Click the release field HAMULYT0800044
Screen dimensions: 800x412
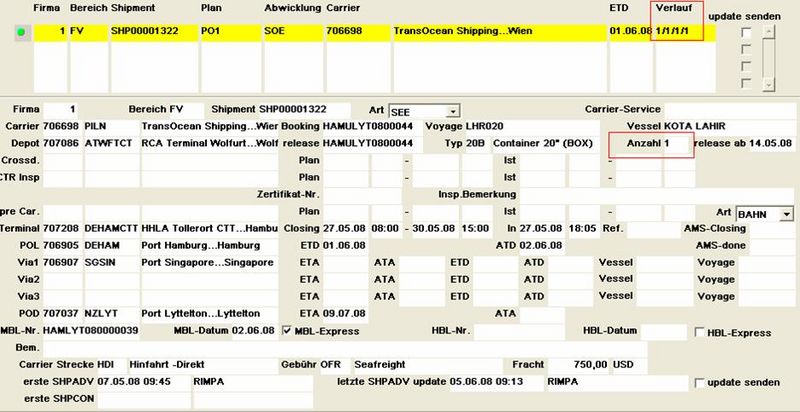pyautogui.click(x=373, y=143)
